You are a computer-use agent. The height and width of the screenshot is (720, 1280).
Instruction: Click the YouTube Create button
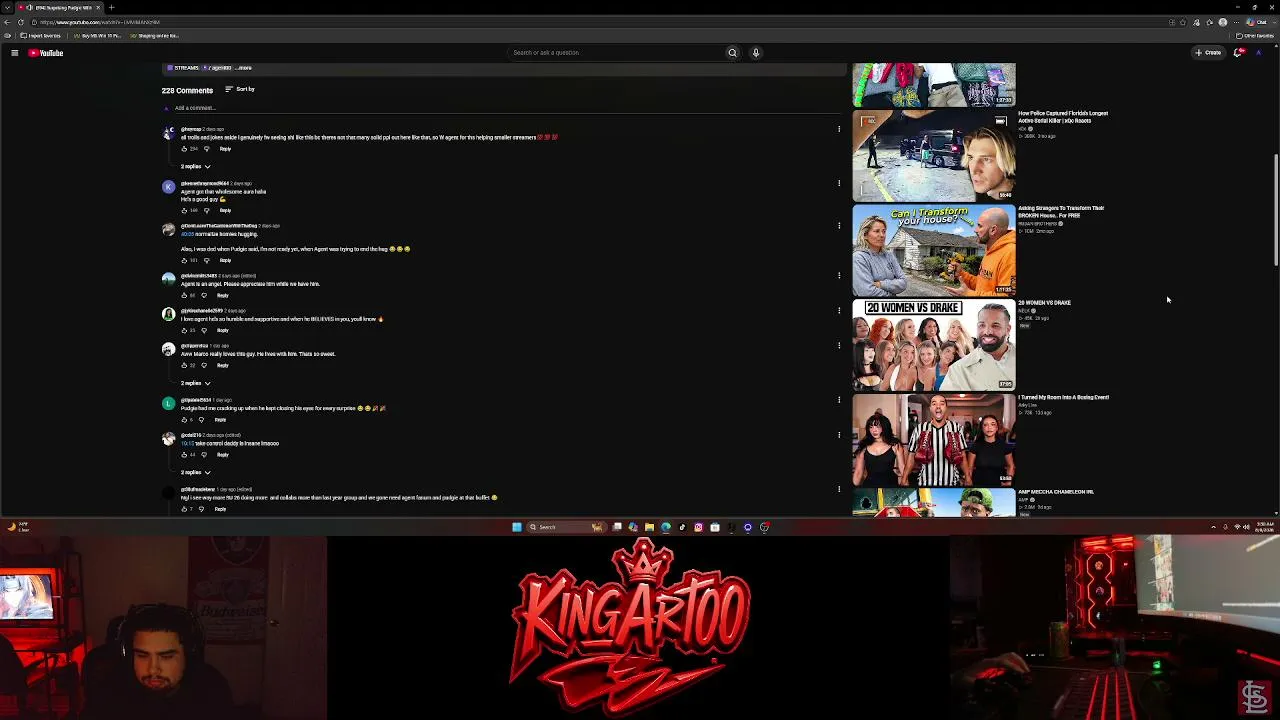coord(1208,53)
